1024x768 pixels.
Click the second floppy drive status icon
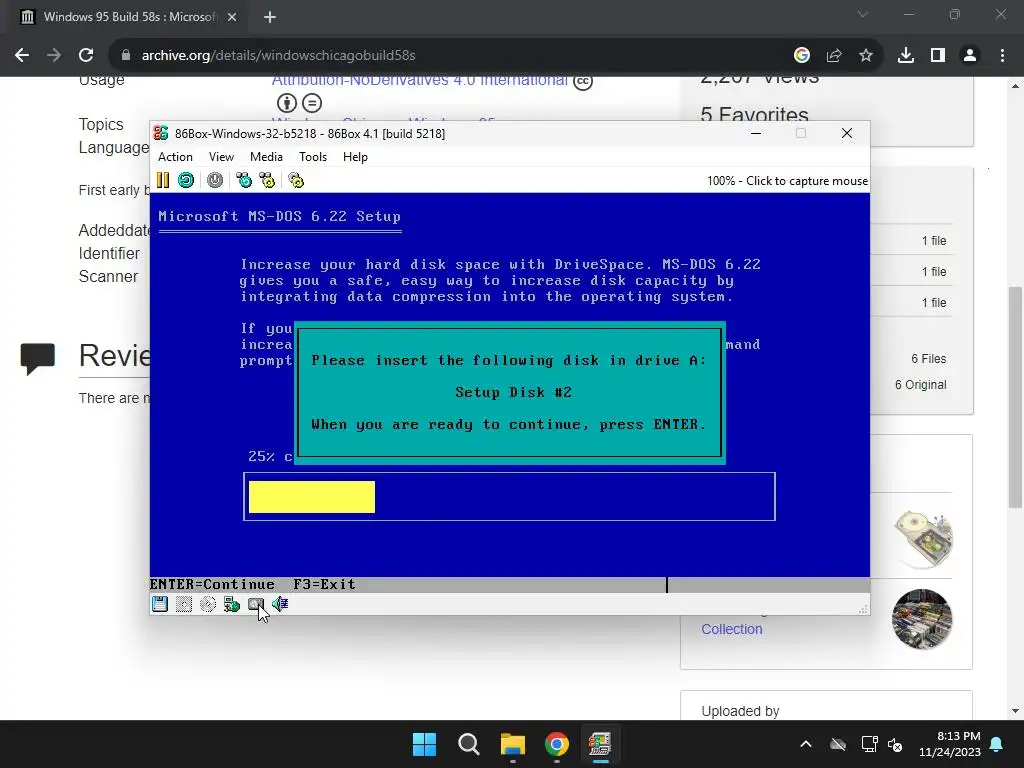(x=184, y=604)
